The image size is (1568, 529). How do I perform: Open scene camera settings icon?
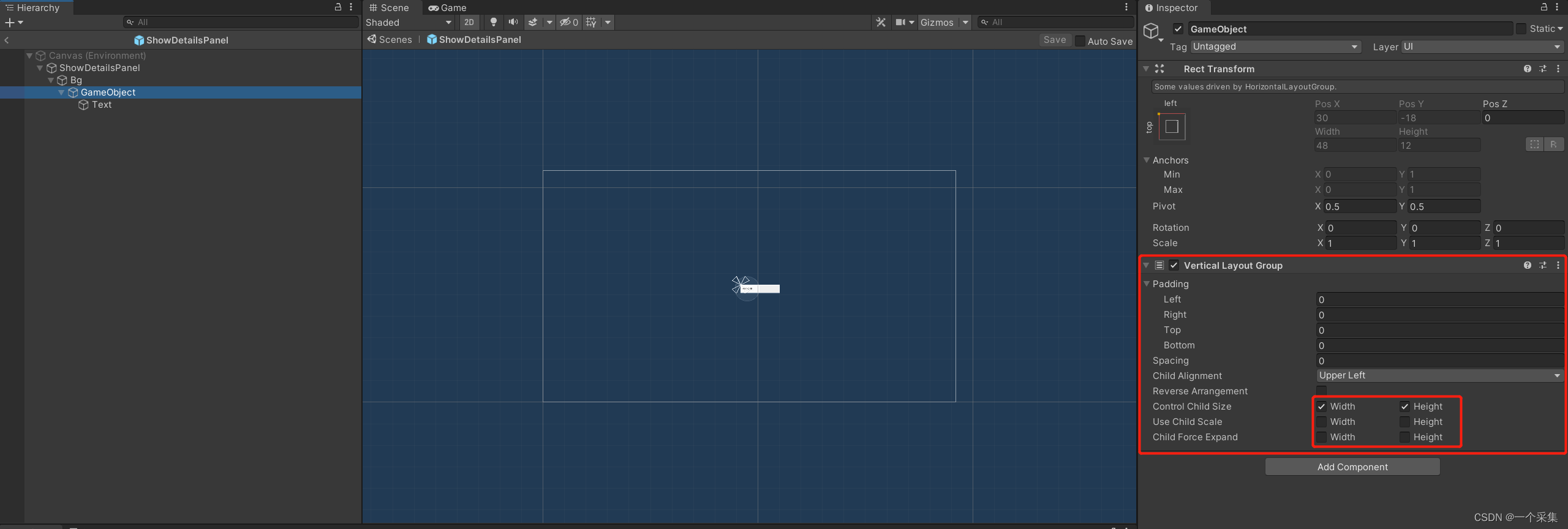point(901,22)
